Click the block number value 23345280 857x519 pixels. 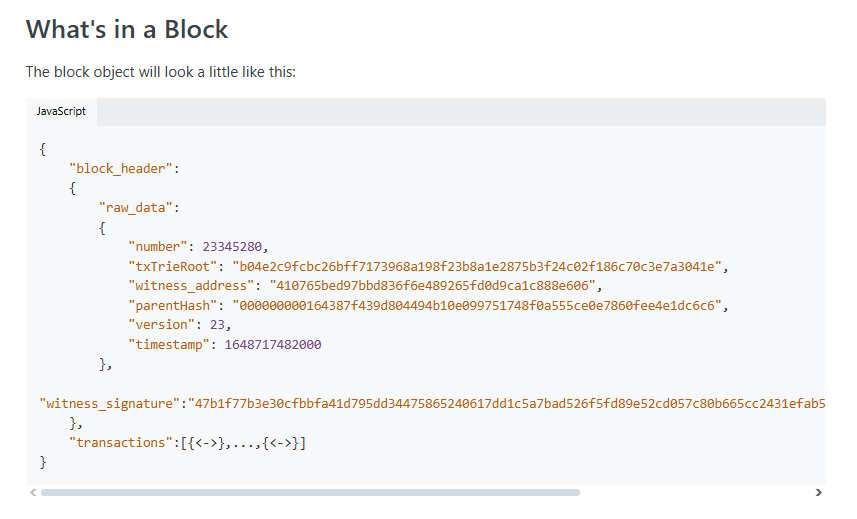pos(234,246)
